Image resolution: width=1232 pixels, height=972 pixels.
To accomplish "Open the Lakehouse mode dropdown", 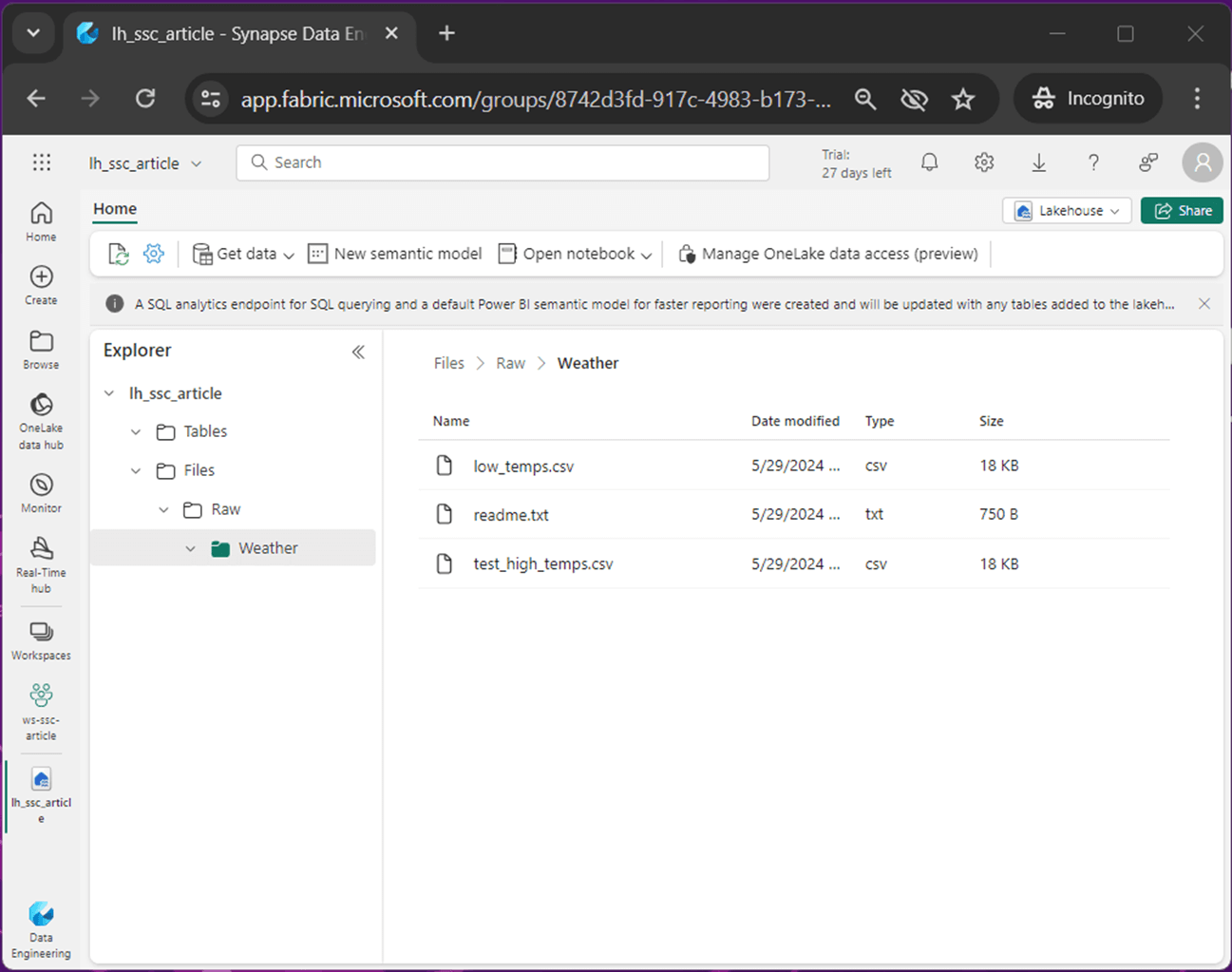I will (1067, 211).
